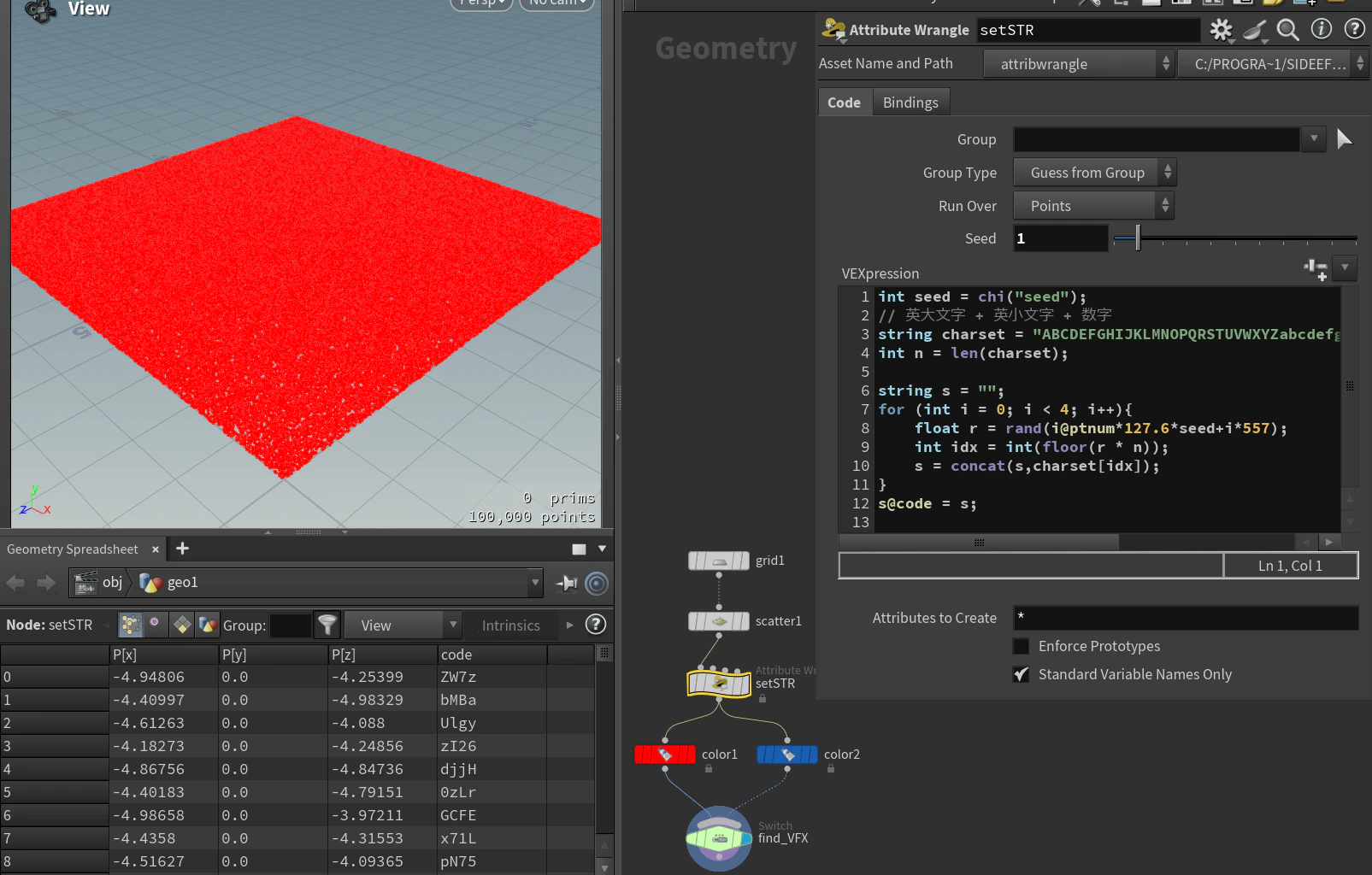Expand the spreadsheet path history dropdown

(x=535, y=583)
